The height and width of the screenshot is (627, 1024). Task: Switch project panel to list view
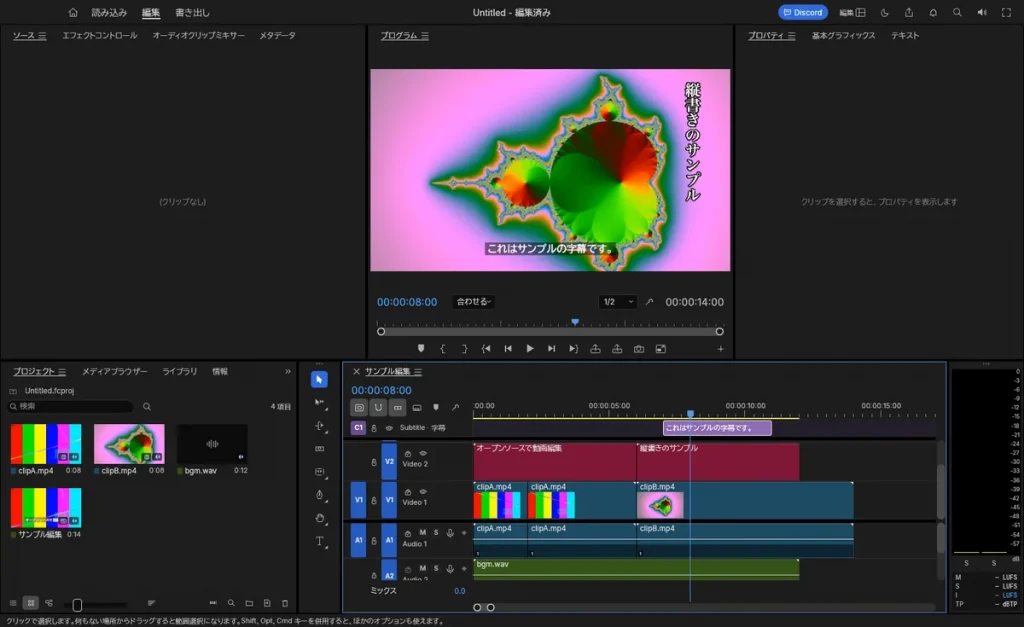click(13, 603)
